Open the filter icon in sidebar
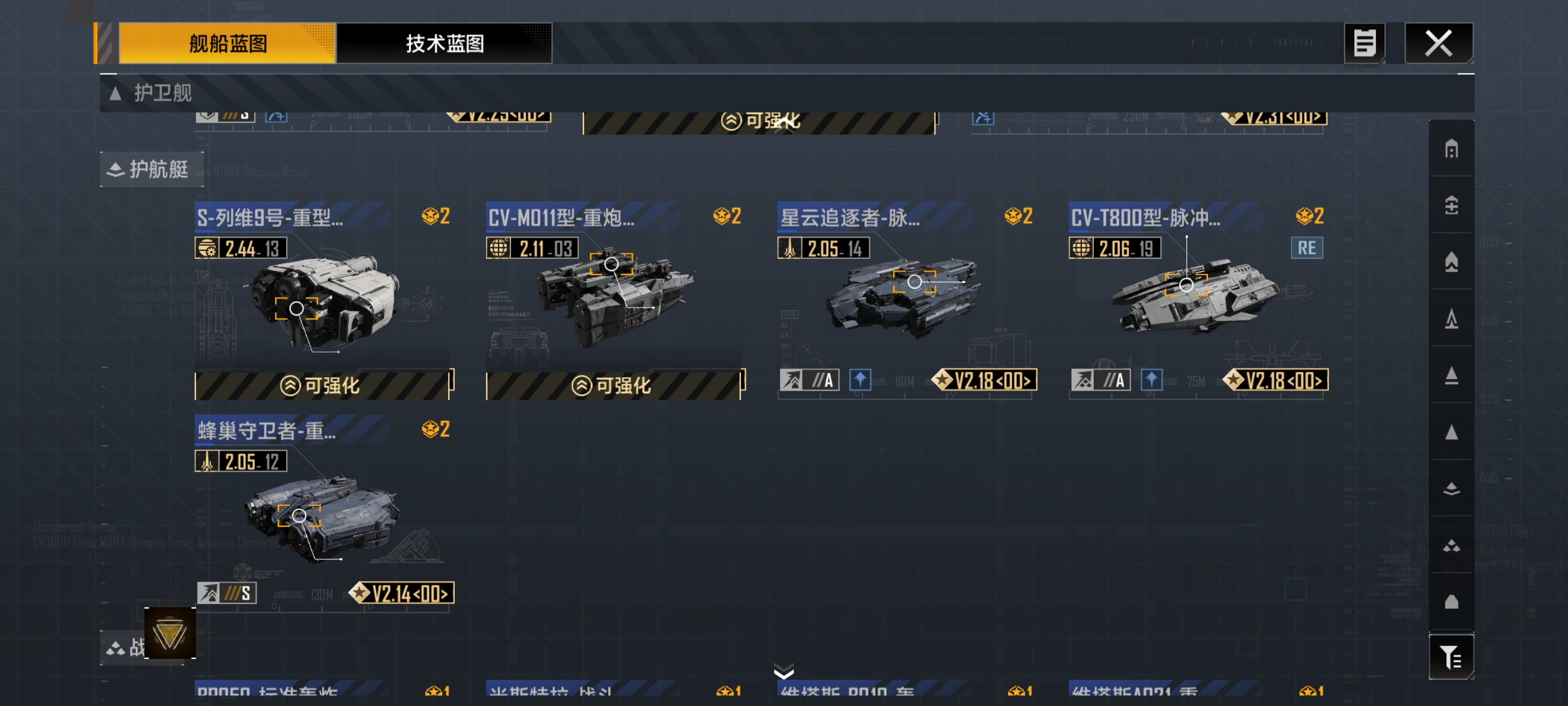The image size is (1568, 706). pos(1450,657)
